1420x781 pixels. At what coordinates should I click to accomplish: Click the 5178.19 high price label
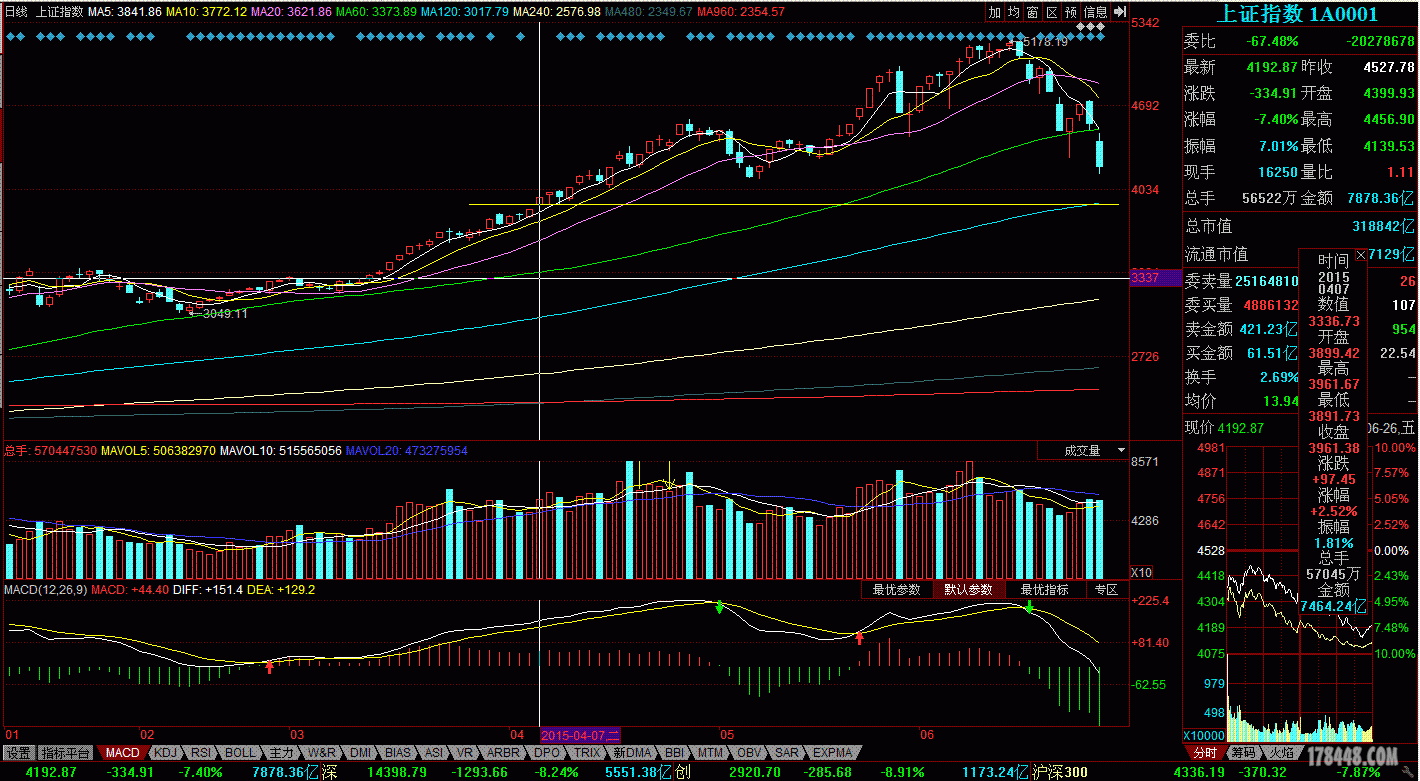1046,42
